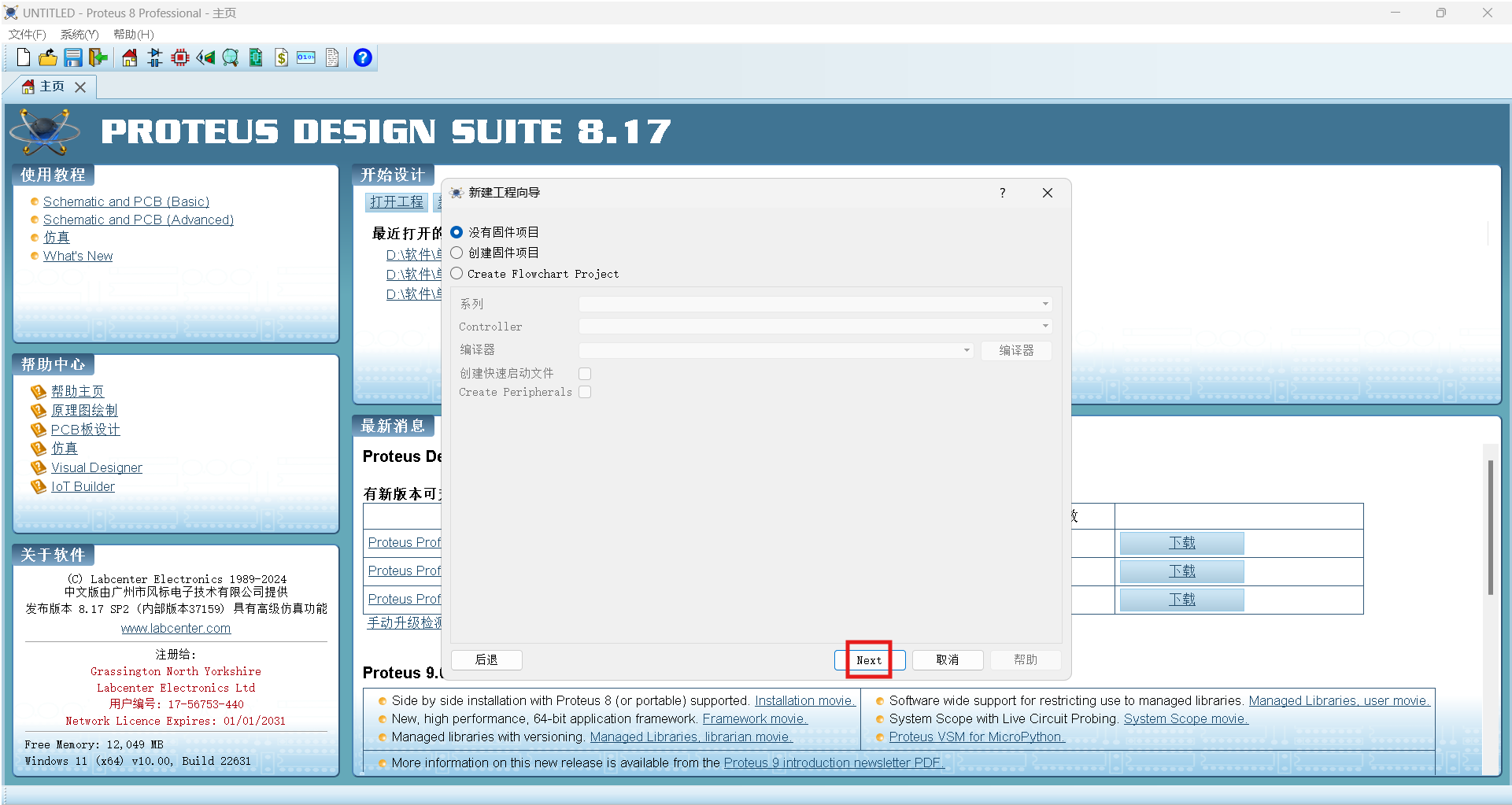Click book icon beside Visual Designer
The height and width of the screenshot is (805, 1512).
pos(39,467)
